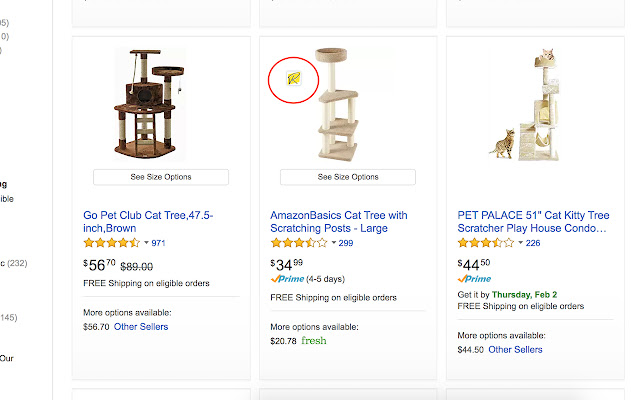Click the Go Pet Club star rating
Screen dimensions: 640x400
point(112,243)
